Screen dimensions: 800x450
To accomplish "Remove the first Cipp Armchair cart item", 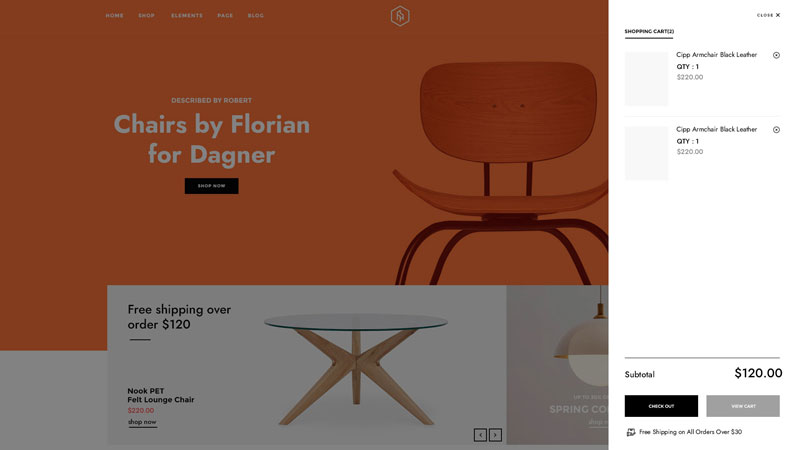I will [776, 55].
